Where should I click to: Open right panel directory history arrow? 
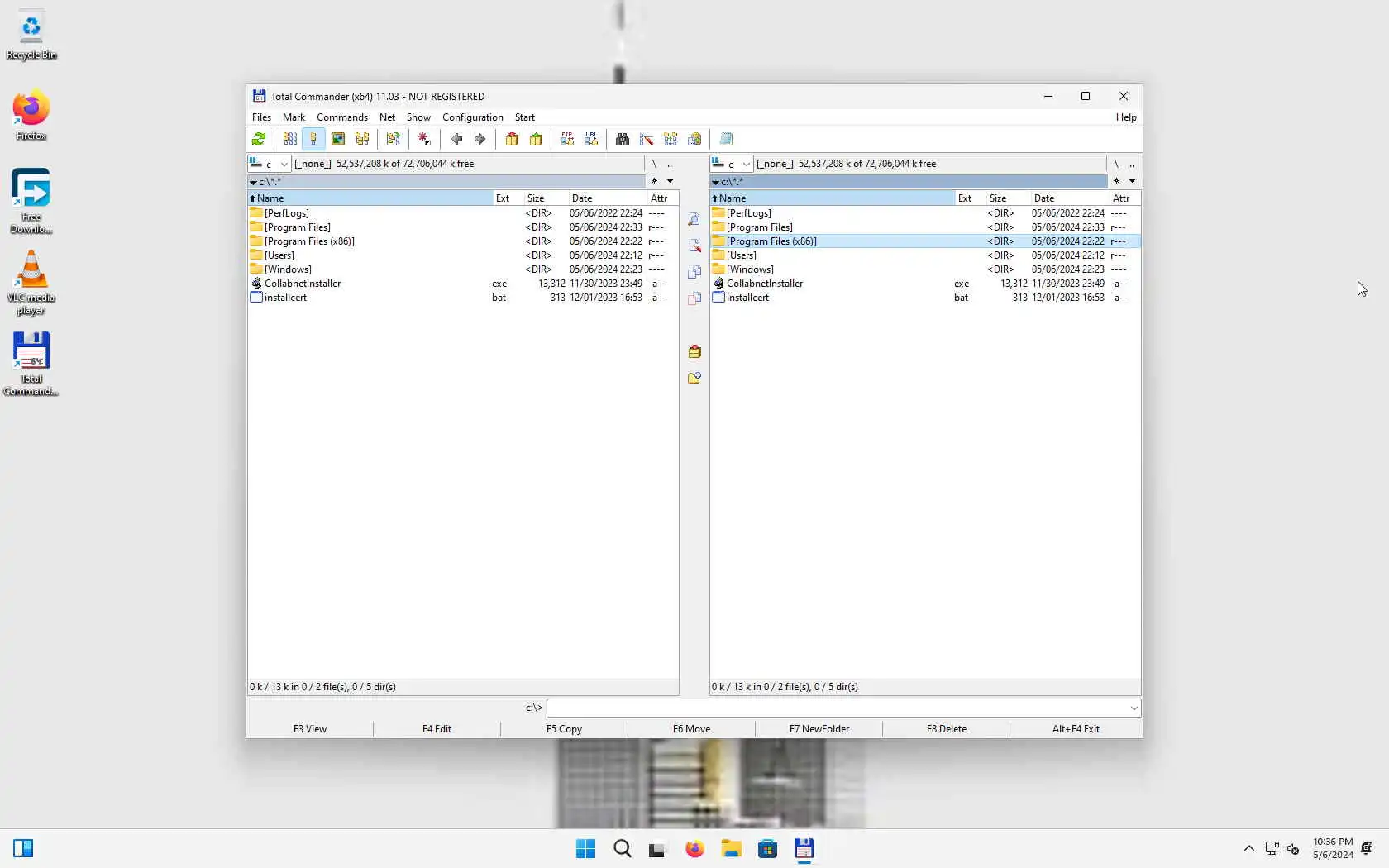pos(1133,181)
